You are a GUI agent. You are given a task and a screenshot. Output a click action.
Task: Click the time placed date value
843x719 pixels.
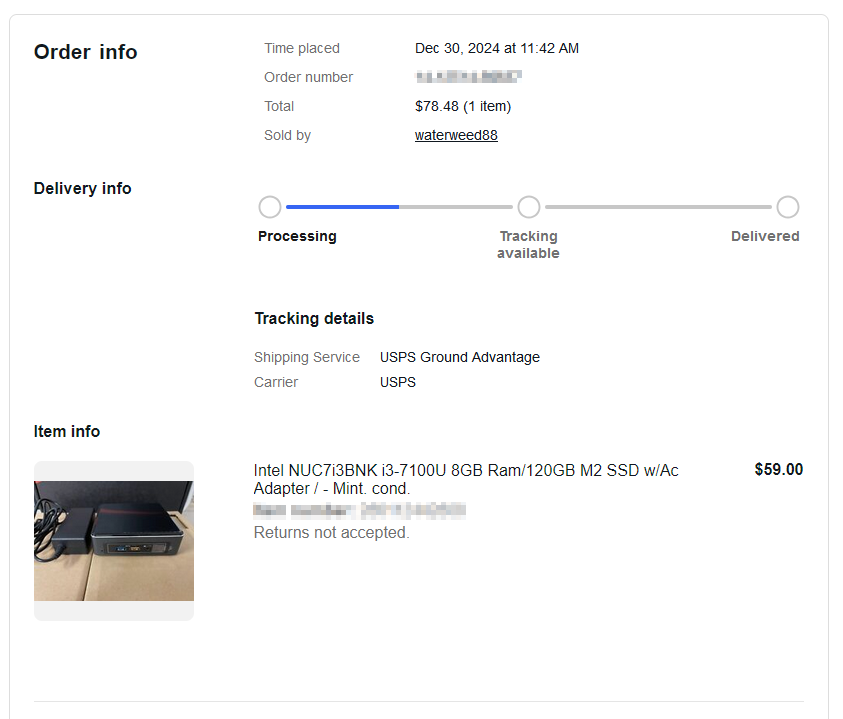[497, 48]
